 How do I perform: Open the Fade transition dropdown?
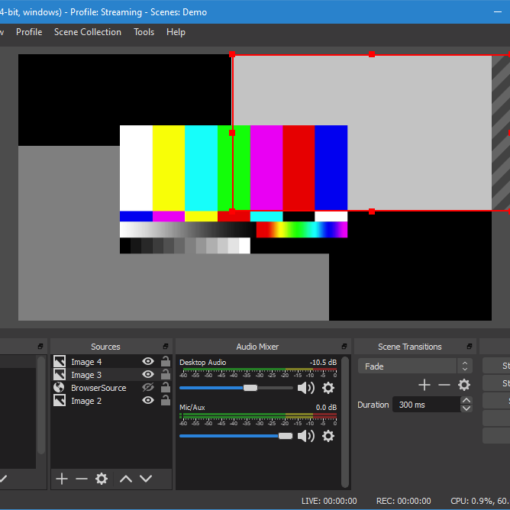tap(415, 366)
